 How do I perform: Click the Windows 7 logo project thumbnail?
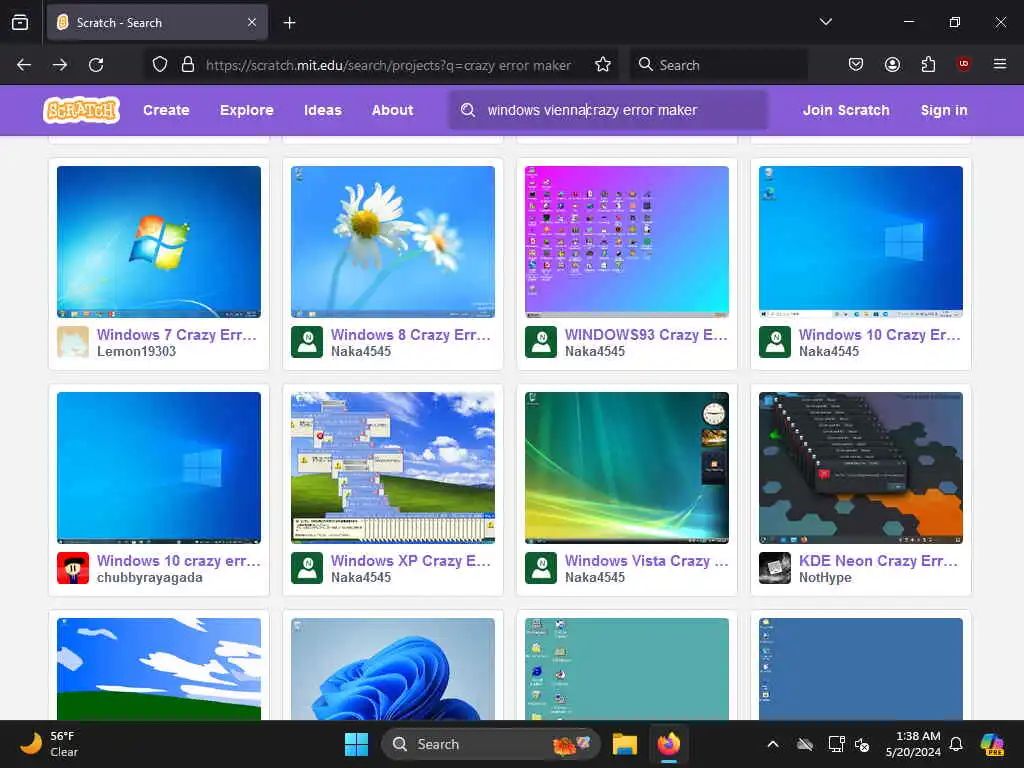pyautogui.click(x=159, y=242)
